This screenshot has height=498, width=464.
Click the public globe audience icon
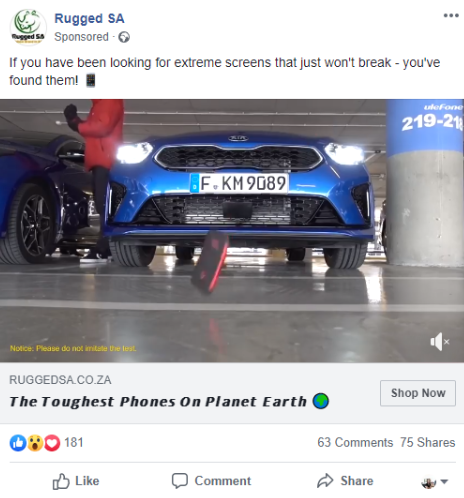point(124,37)
